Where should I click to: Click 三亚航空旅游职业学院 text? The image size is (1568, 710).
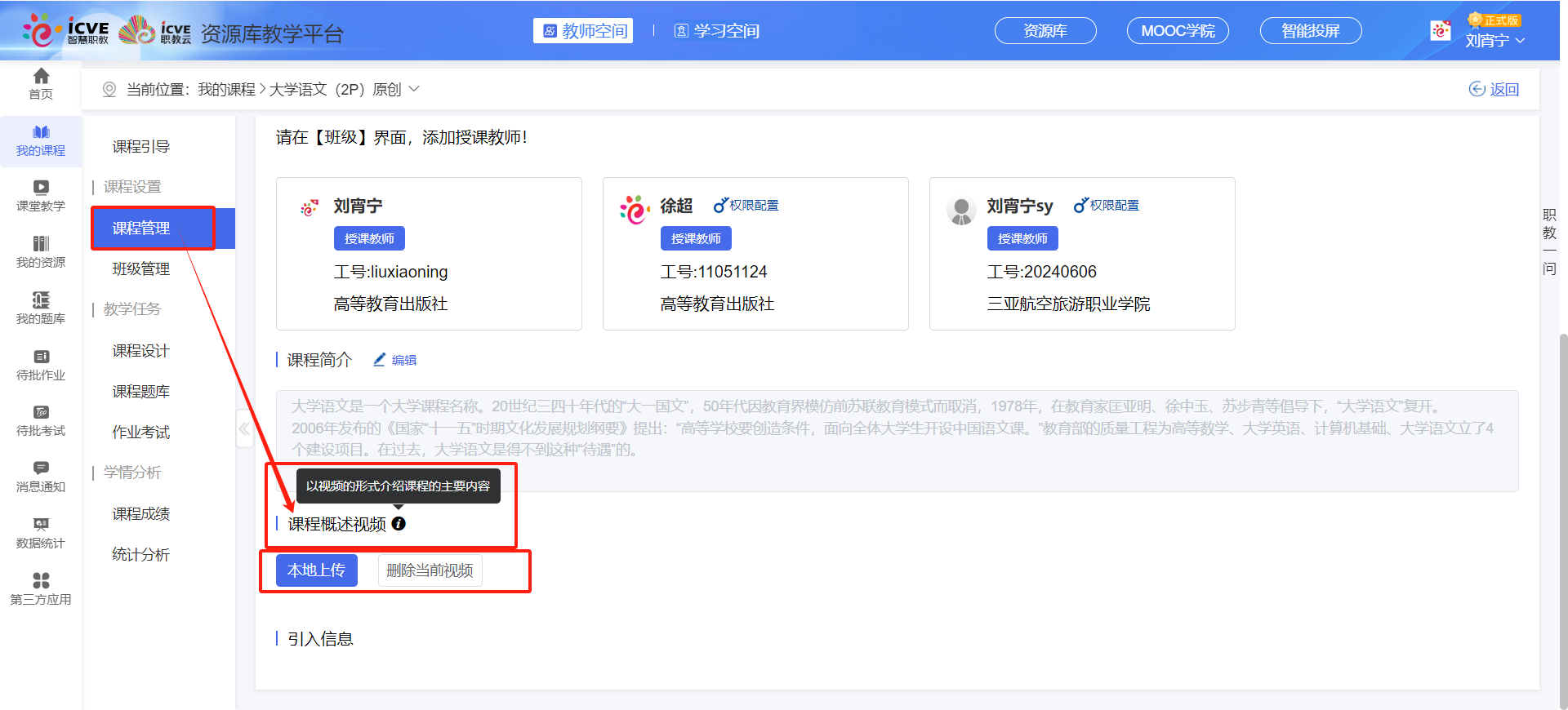(1068, 304)
